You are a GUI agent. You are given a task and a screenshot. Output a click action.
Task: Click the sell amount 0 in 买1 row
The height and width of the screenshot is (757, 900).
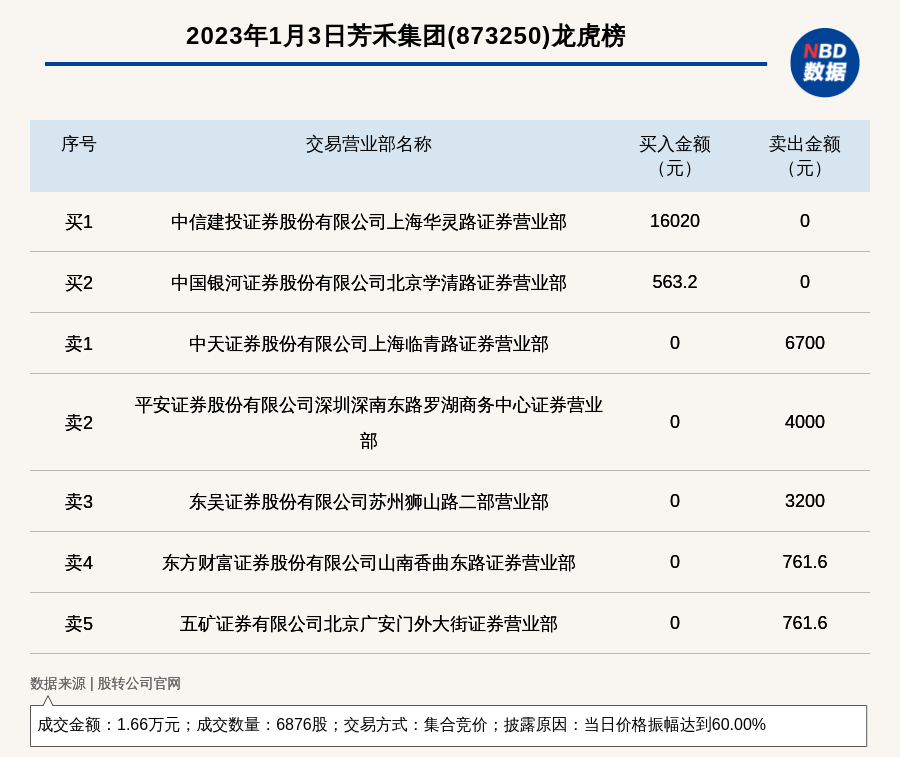click(x=805, y=221)
